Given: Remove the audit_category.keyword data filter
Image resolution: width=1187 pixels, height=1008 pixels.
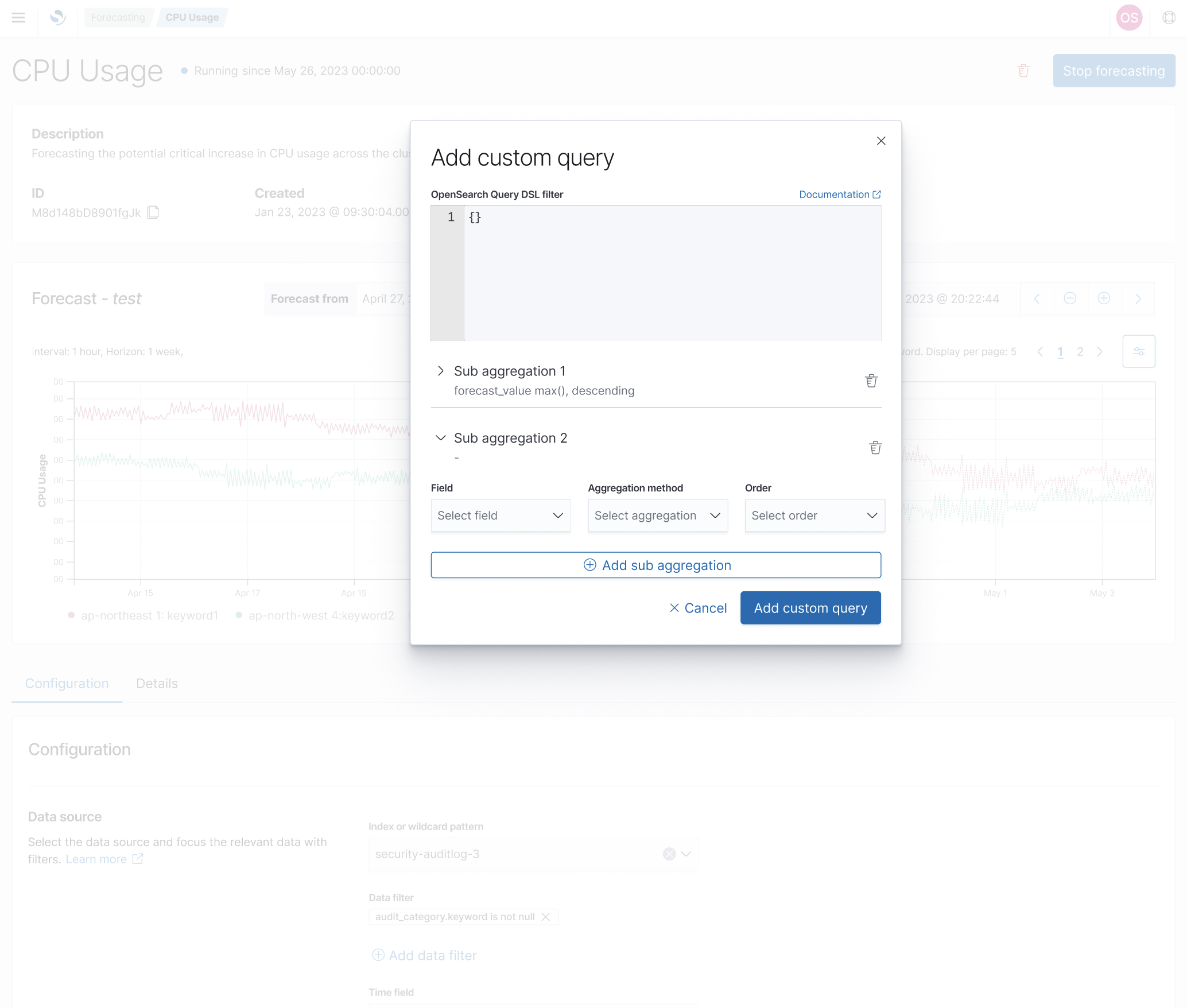Looking at the screenshot, I should click(x=545, y=916).
